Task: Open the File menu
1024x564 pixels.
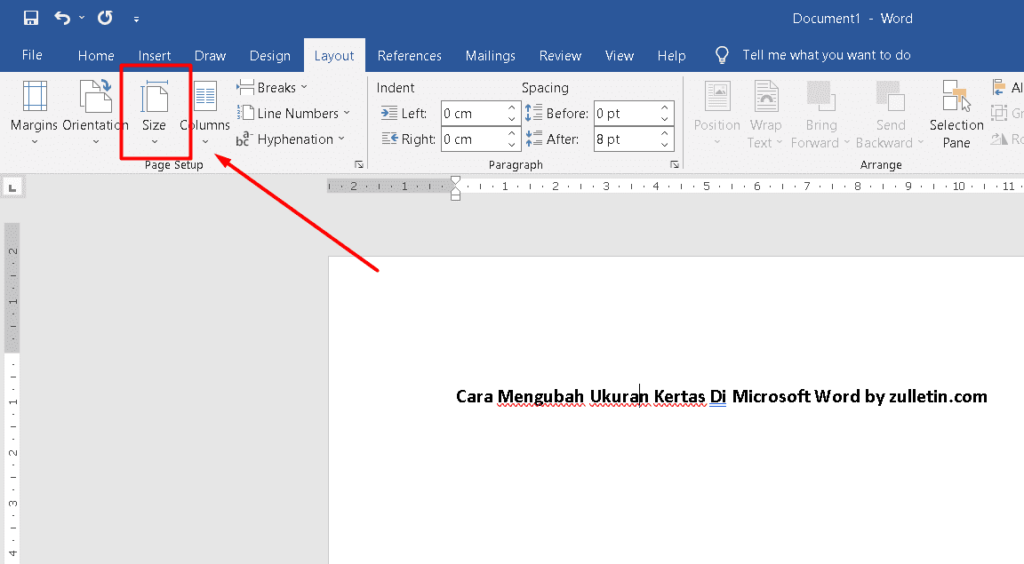Action: tap(32, 56)
